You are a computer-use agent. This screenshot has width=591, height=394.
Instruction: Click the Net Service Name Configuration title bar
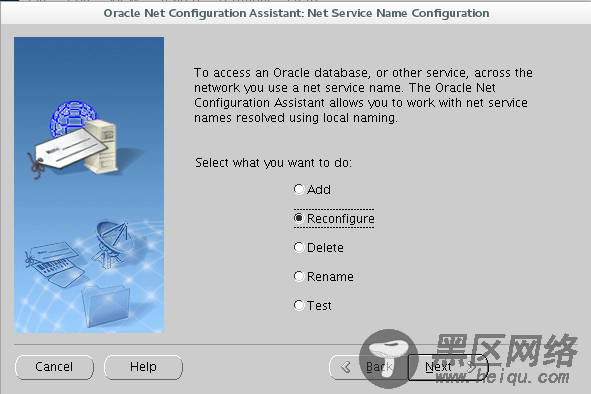[x=296, y=13]
